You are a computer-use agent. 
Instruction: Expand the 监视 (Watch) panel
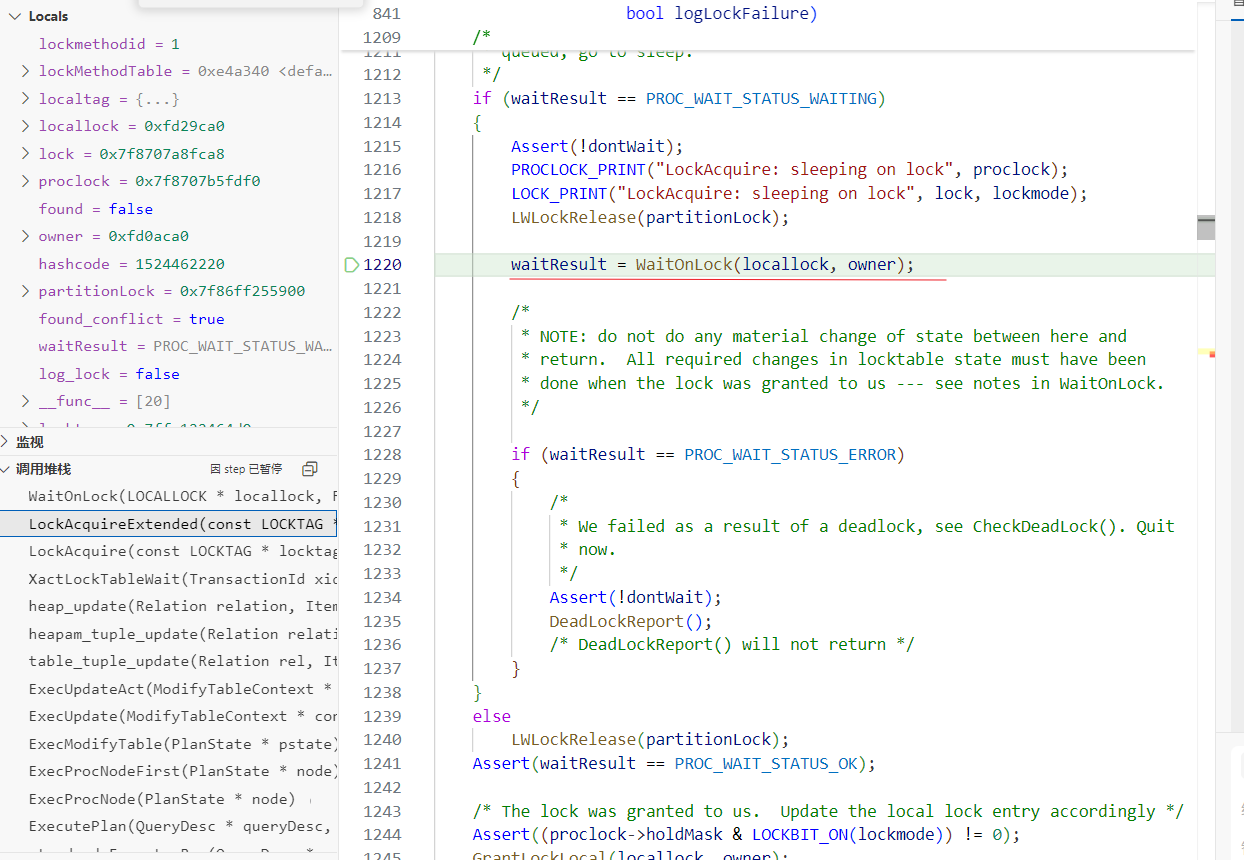click(x=7, y=442)
